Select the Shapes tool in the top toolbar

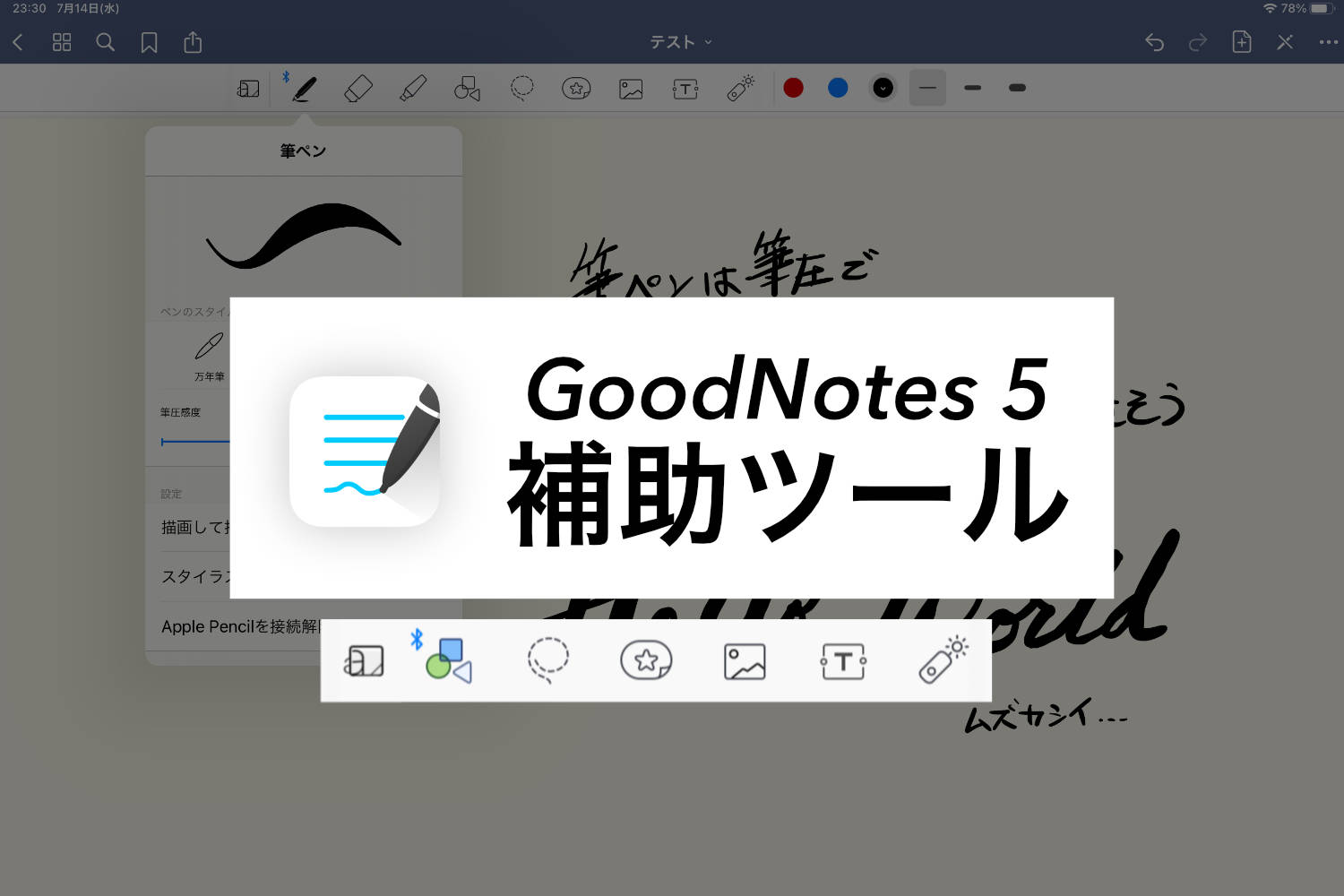tap(467, 89)
